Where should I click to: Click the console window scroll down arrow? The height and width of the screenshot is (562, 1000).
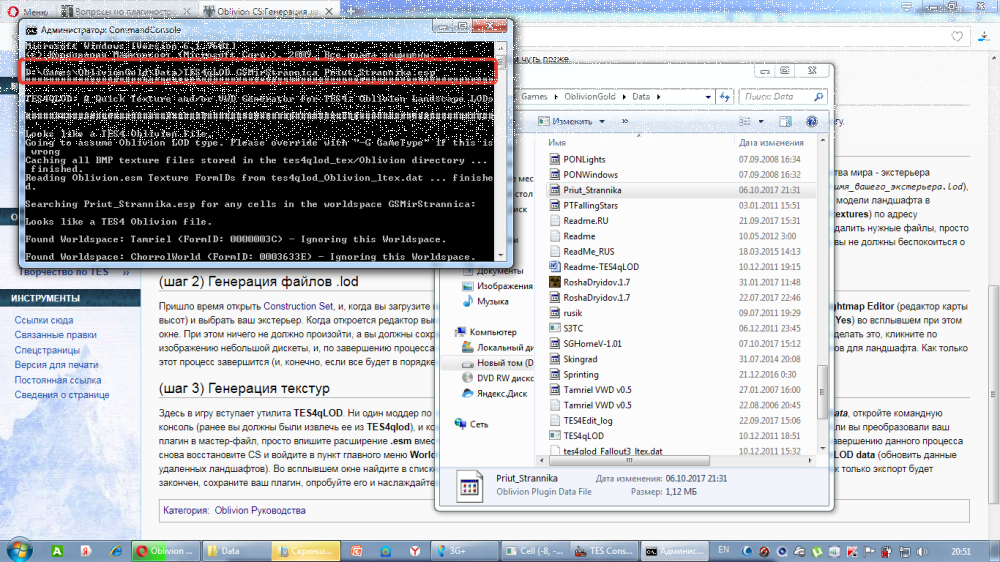[501, 255]
